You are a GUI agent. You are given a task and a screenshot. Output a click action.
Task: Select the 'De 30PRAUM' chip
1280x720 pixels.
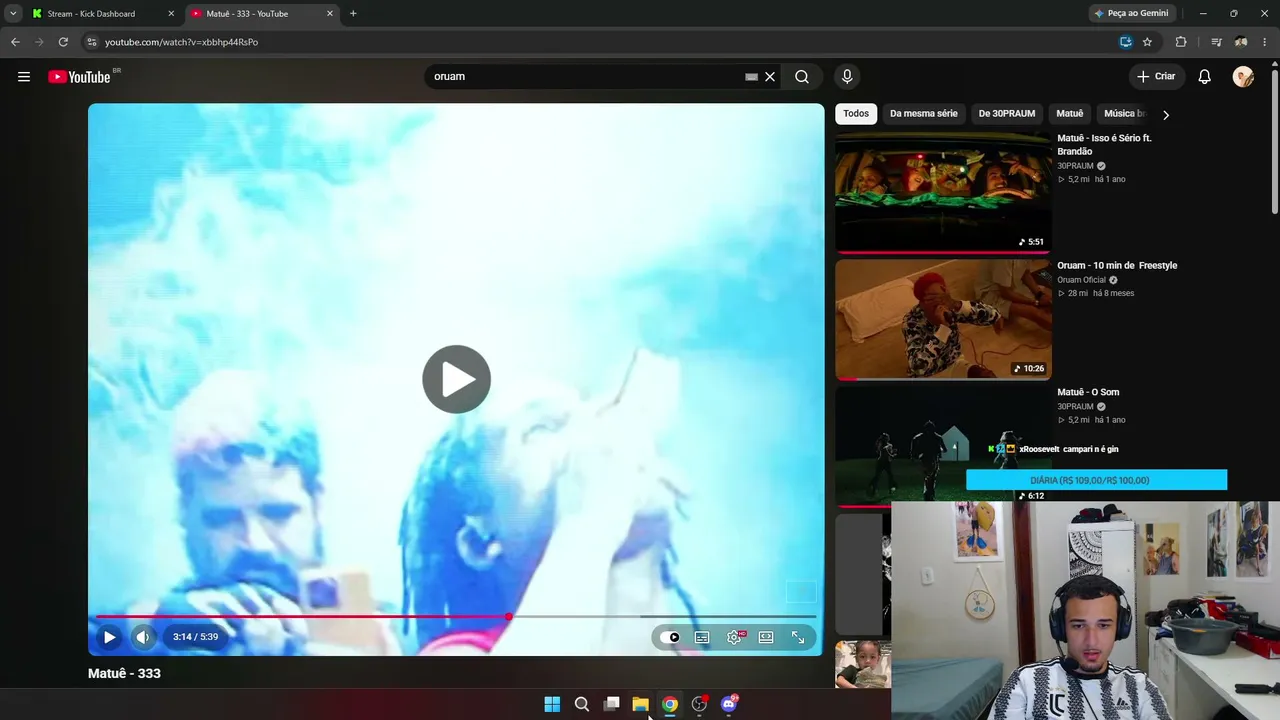tap(1007, 114)
